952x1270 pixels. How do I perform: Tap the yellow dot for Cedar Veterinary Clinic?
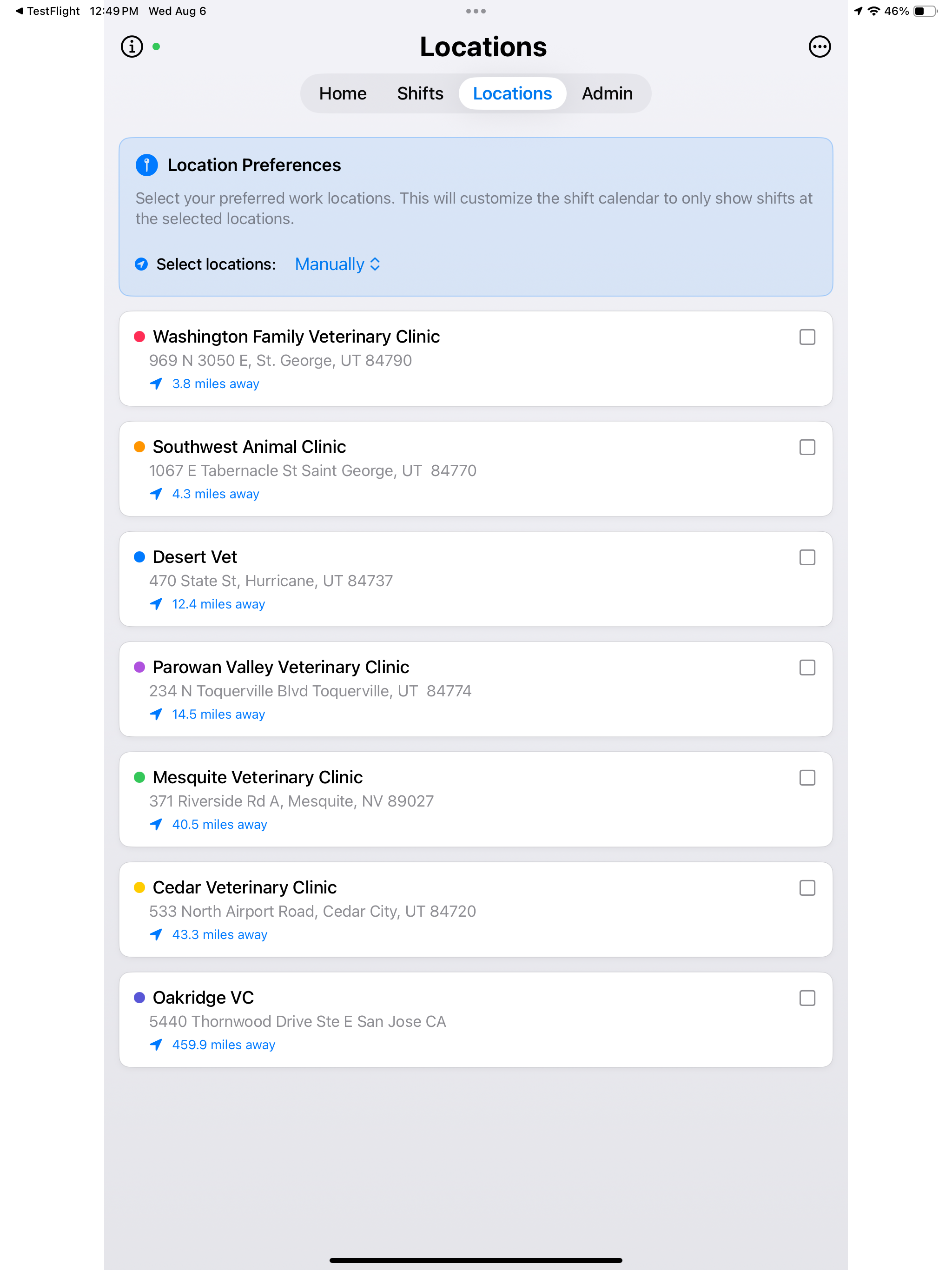point(139,887)
